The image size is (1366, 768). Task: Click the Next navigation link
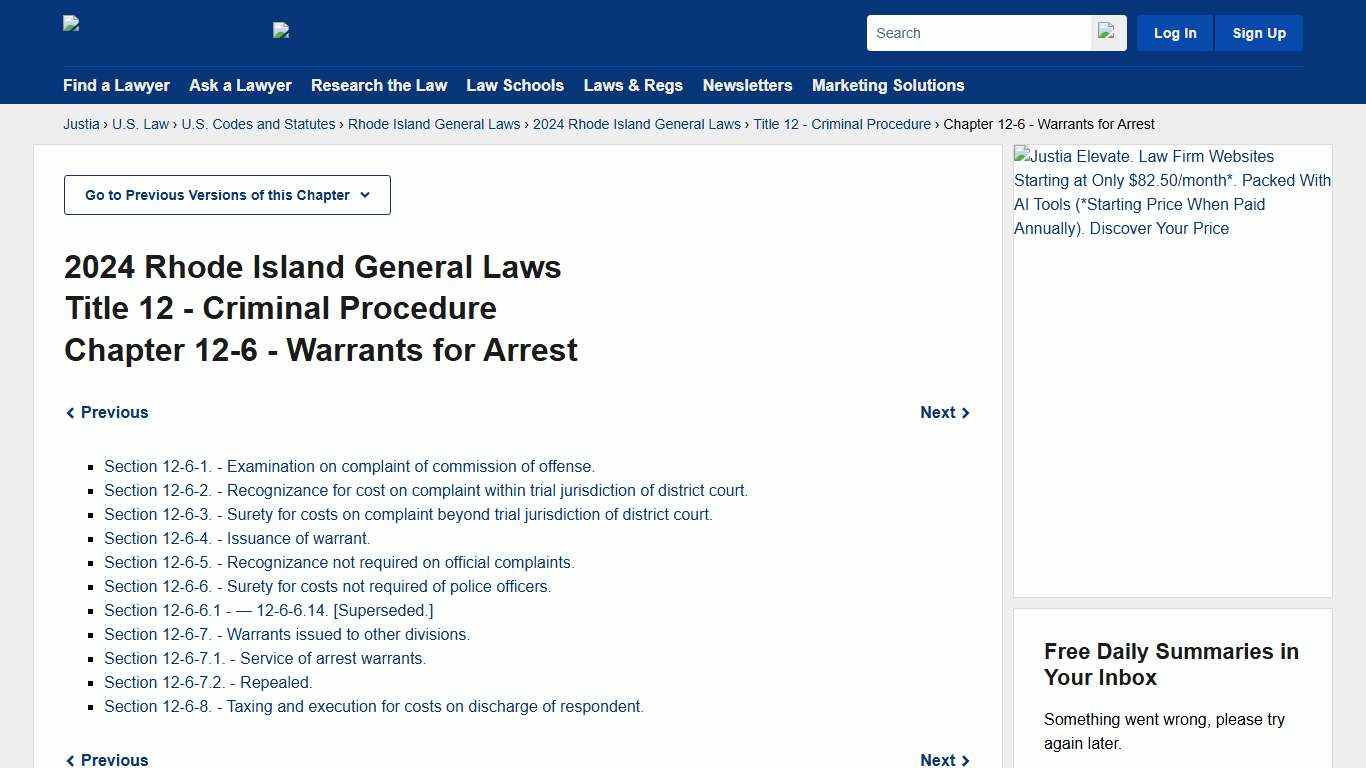click(x=937, y=412)
